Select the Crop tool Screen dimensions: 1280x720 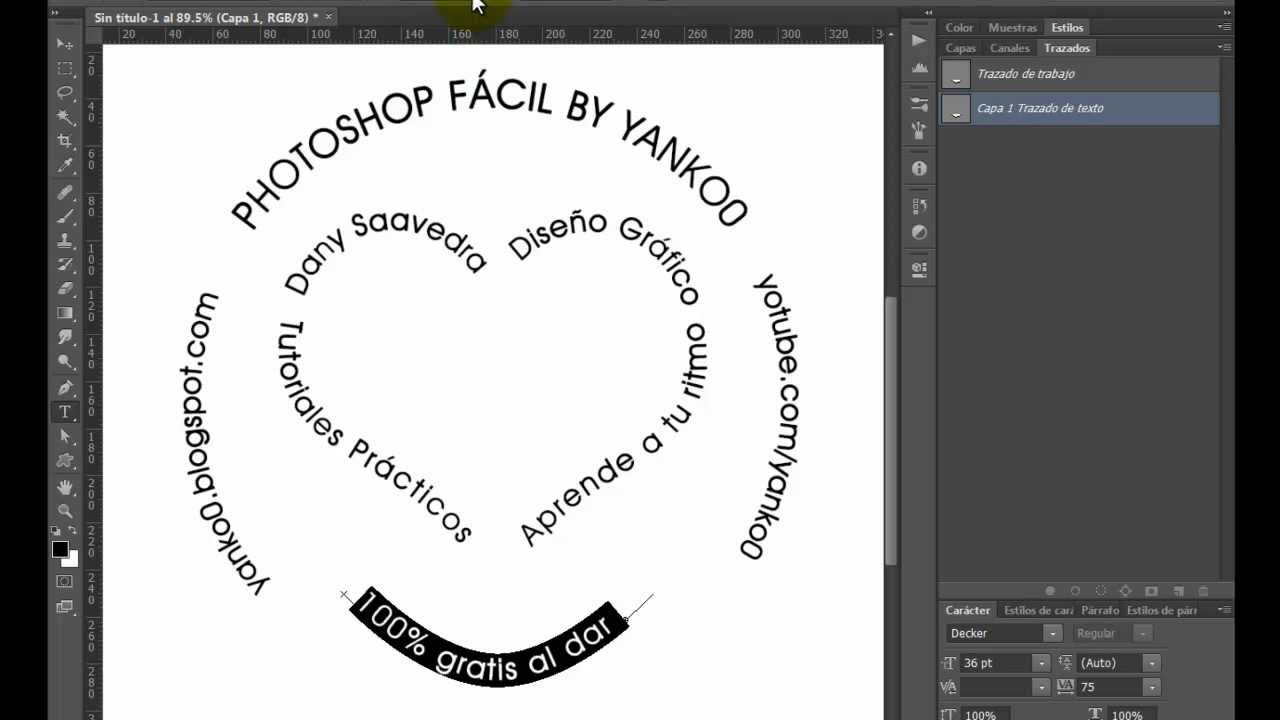click(x=65, y=141)
